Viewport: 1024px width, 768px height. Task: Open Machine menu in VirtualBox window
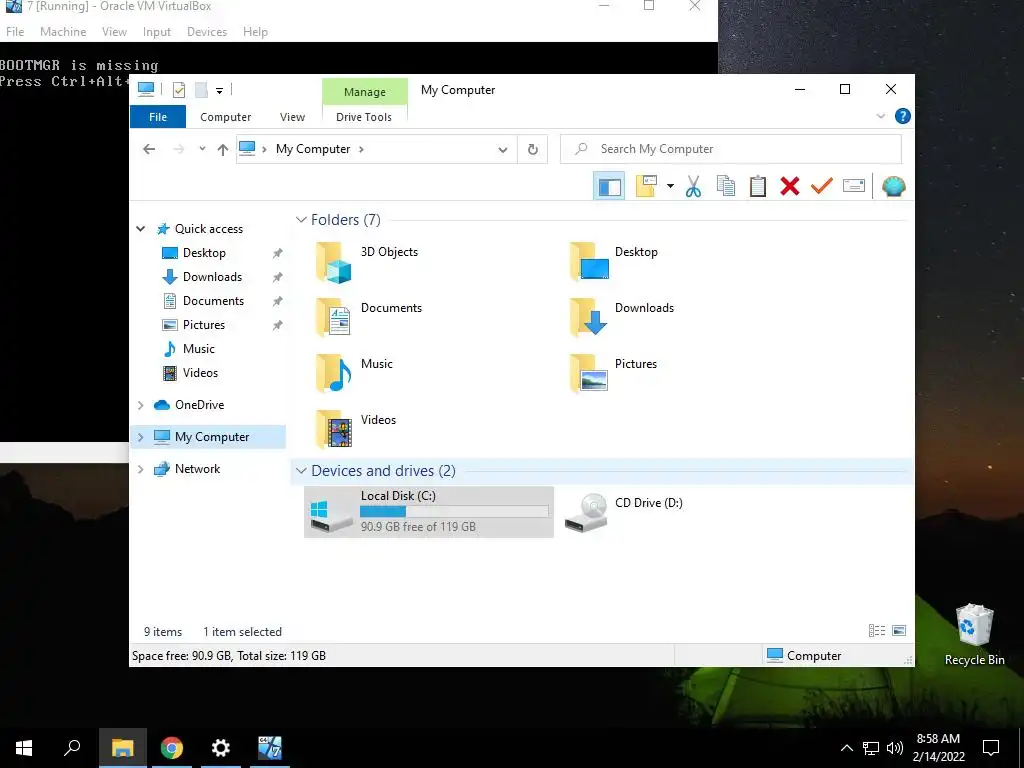[x=63, y=31]
